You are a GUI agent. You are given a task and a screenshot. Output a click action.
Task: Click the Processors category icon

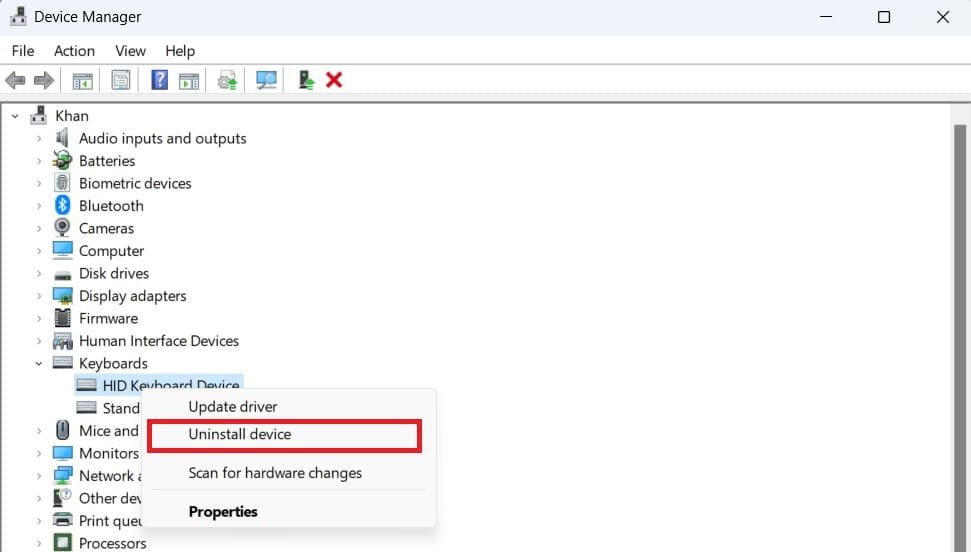tap(63, 543)
